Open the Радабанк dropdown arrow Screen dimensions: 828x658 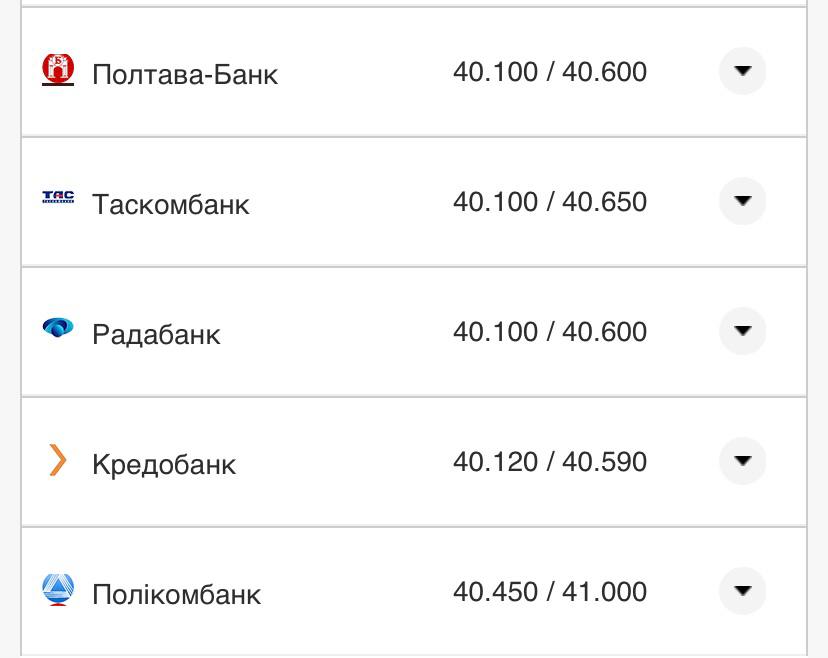point(742,330)
